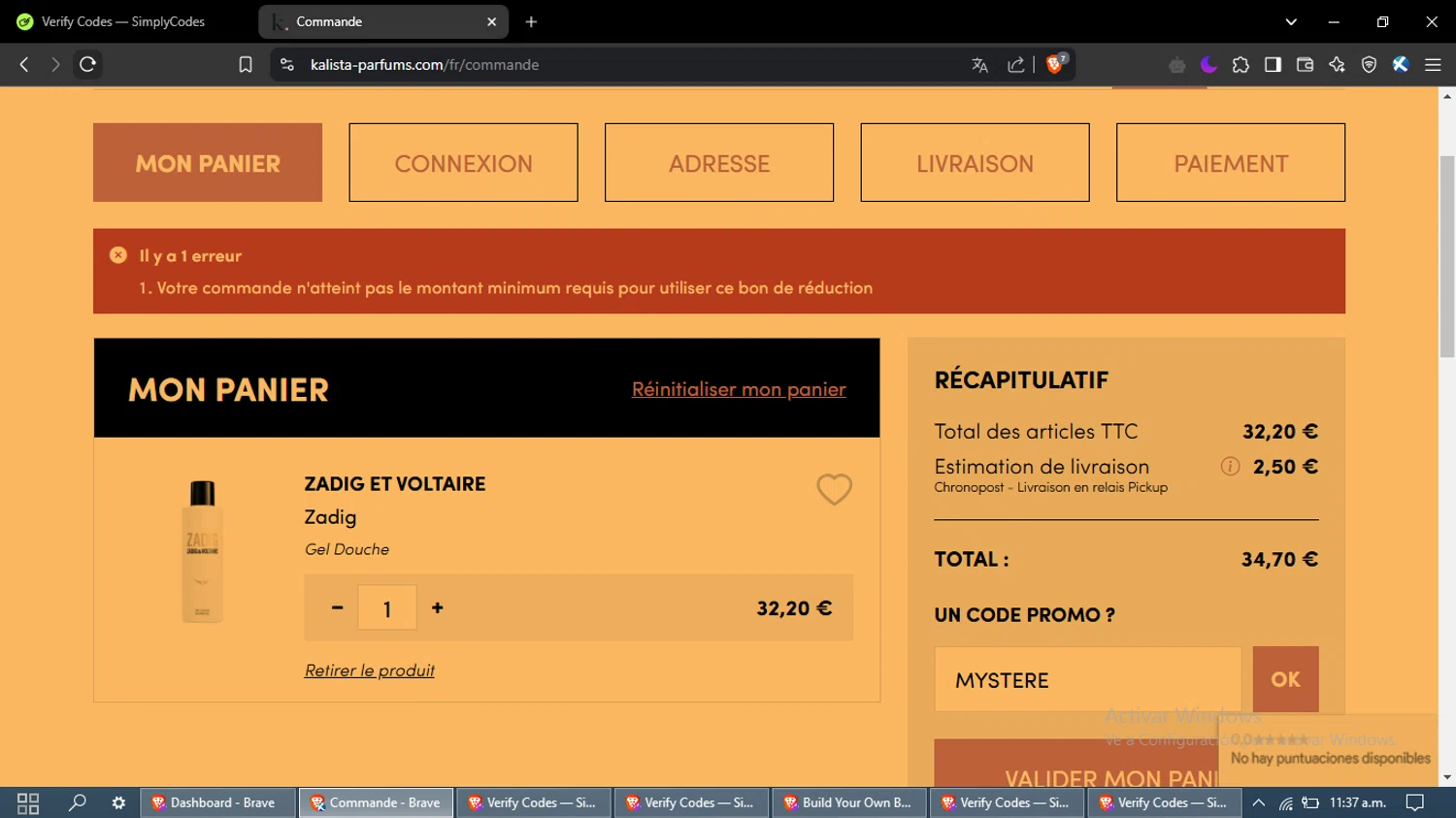Open the network icon in tray

pos(1285,803)
